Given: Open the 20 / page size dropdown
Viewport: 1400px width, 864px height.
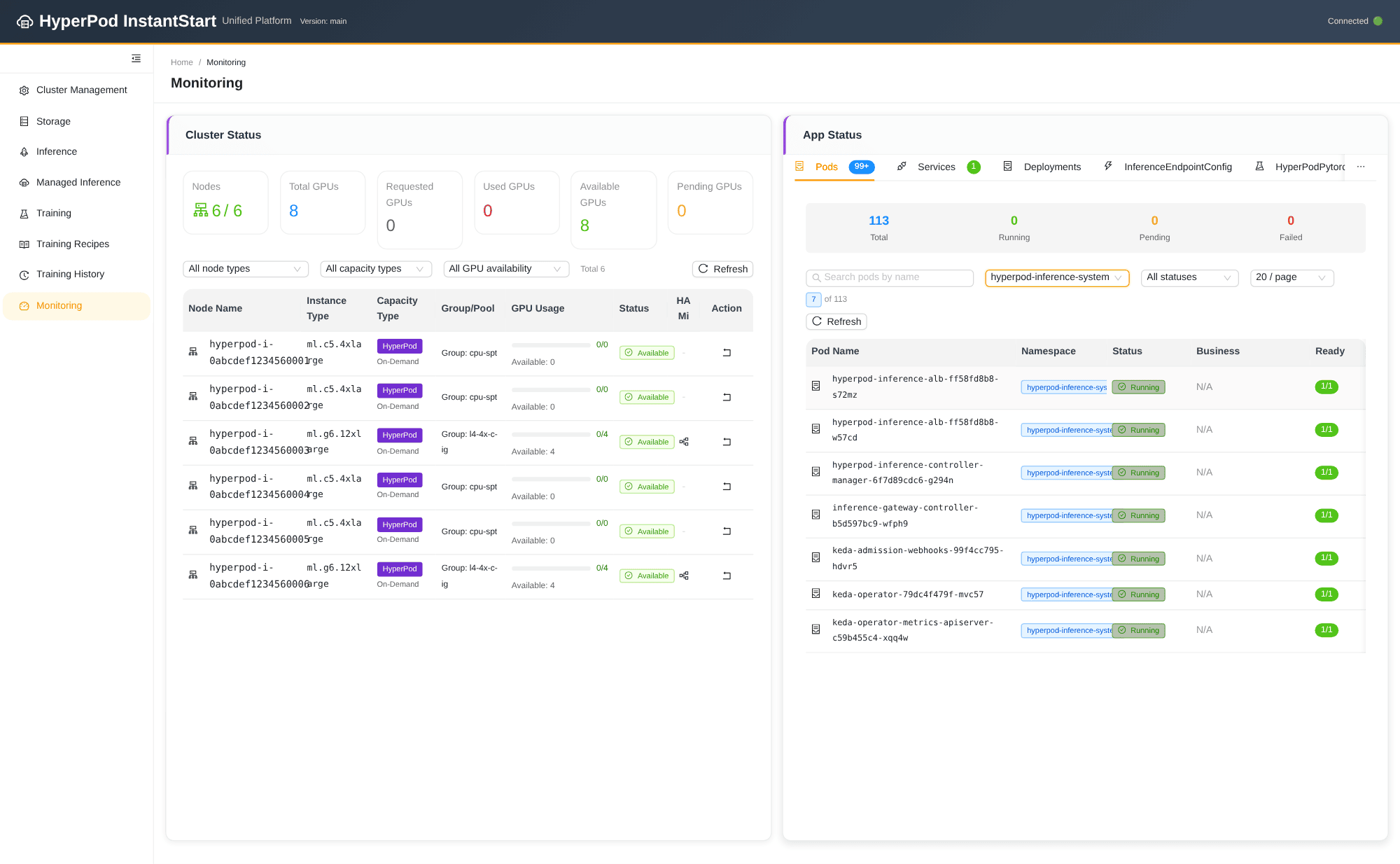Looking at the screenshot, I should [x=1291, y=277].
